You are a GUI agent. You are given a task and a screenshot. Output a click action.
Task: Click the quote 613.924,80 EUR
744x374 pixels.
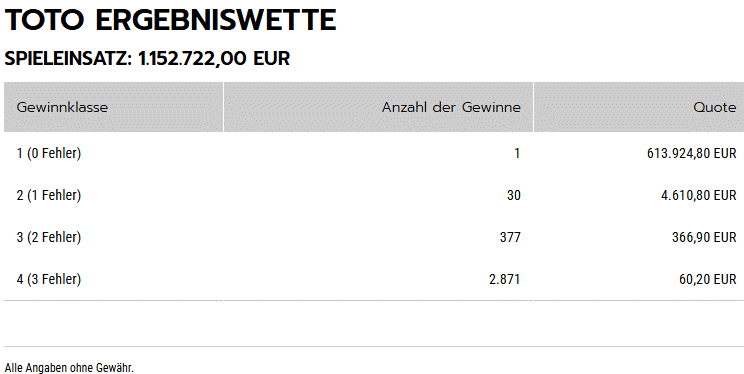691,153
